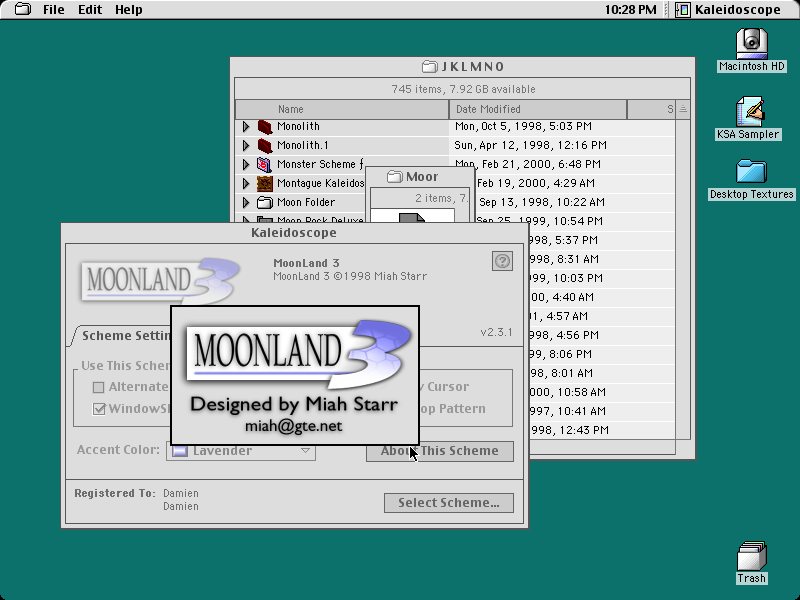The width and height of the screenshot is (800, 600).
Task: Open the Edit menu
Action: point(90,10)
